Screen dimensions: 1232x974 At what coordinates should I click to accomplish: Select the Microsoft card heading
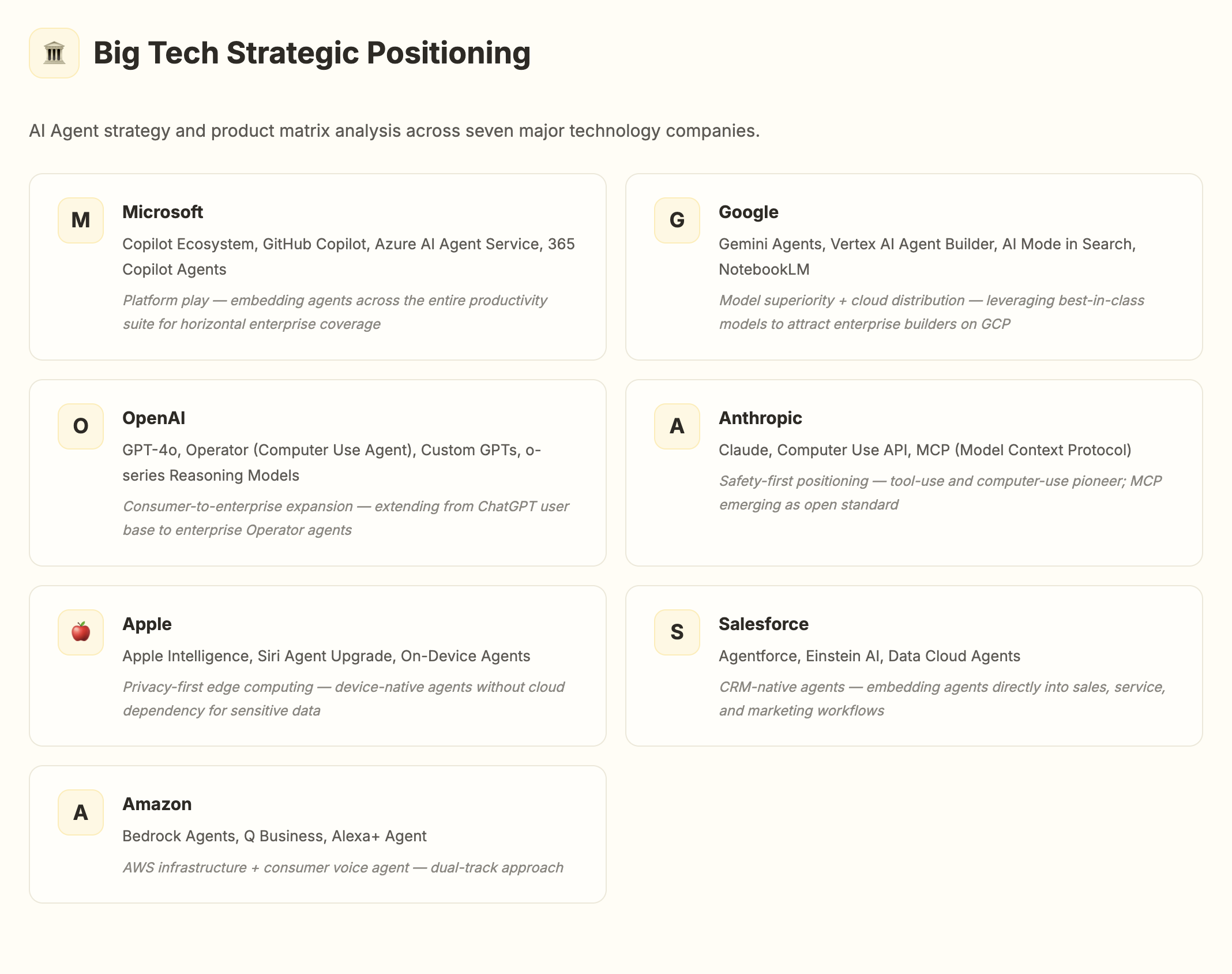click(x=163, y=212)
